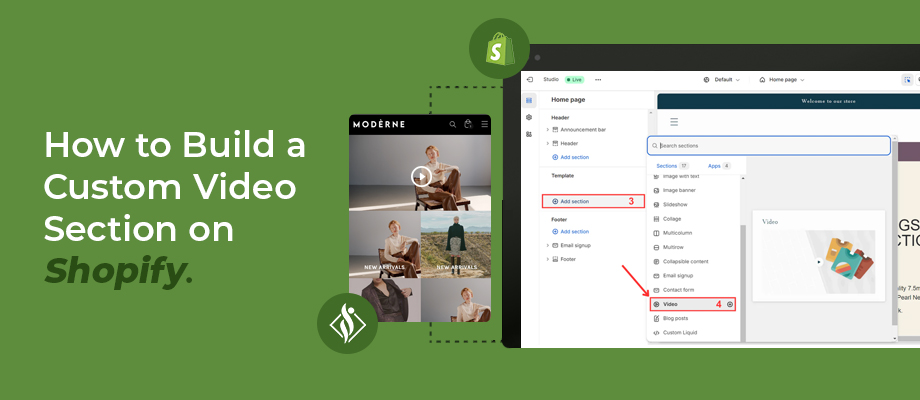This screenshot has width=920, height=400.
Task: Expand the Header section chevron
Action: pyautogui.click(x=548, y=143)
